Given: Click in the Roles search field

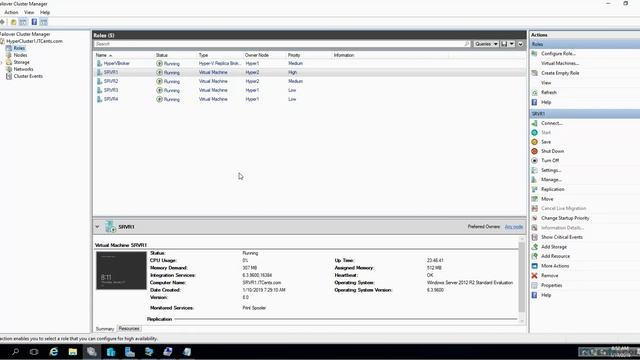Looking at the screenshot, I should tap(280, 44).
